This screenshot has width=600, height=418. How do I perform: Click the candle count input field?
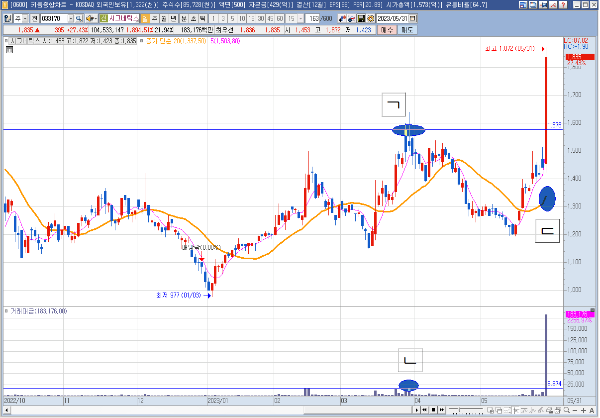point(312,18)
